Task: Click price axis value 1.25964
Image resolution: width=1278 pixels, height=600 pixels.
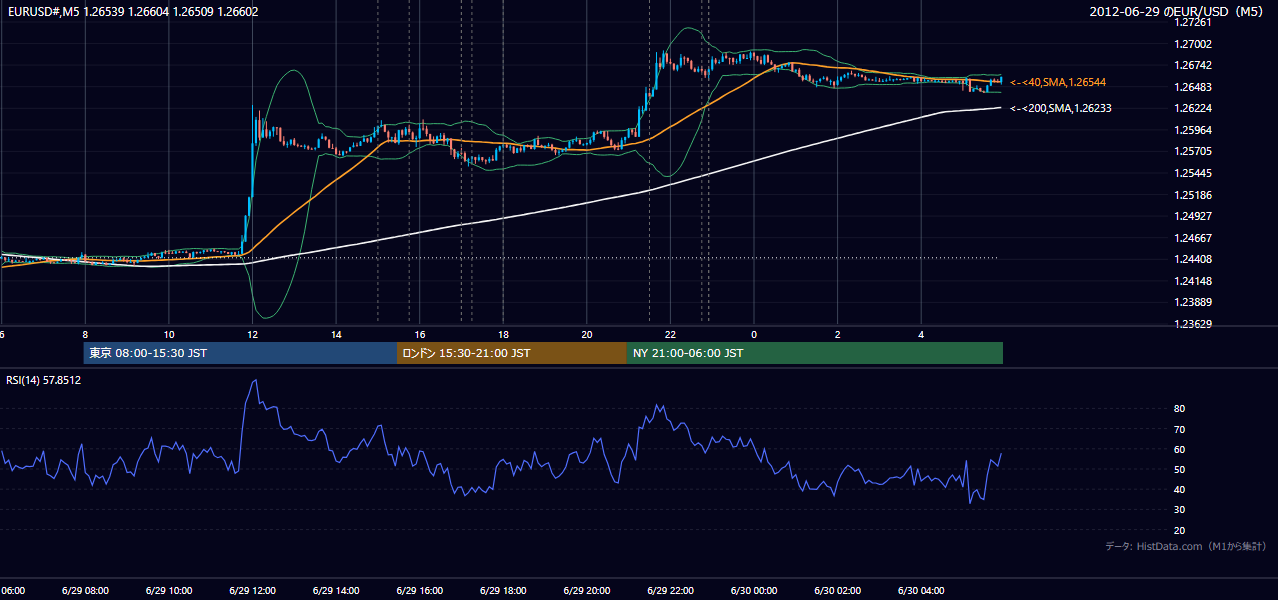Action: 1192,130
